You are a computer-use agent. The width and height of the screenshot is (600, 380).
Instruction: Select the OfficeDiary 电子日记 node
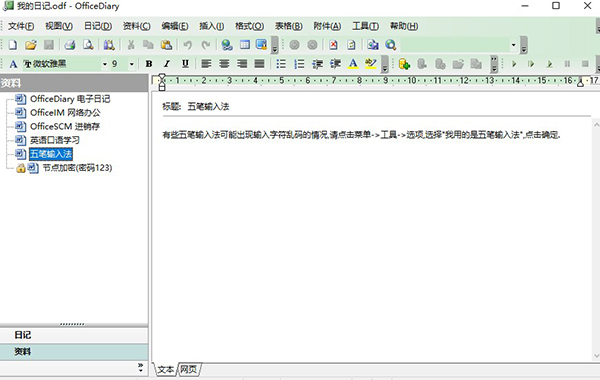(x=70, y=99)
